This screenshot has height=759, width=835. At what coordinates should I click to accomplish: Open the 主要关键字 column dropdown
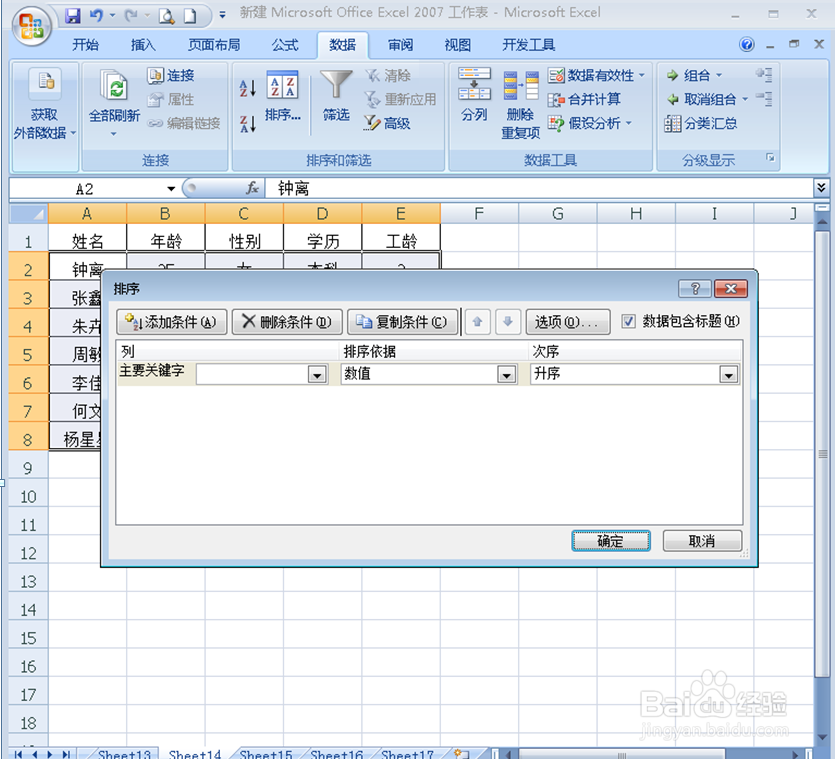tap(317, 374)
